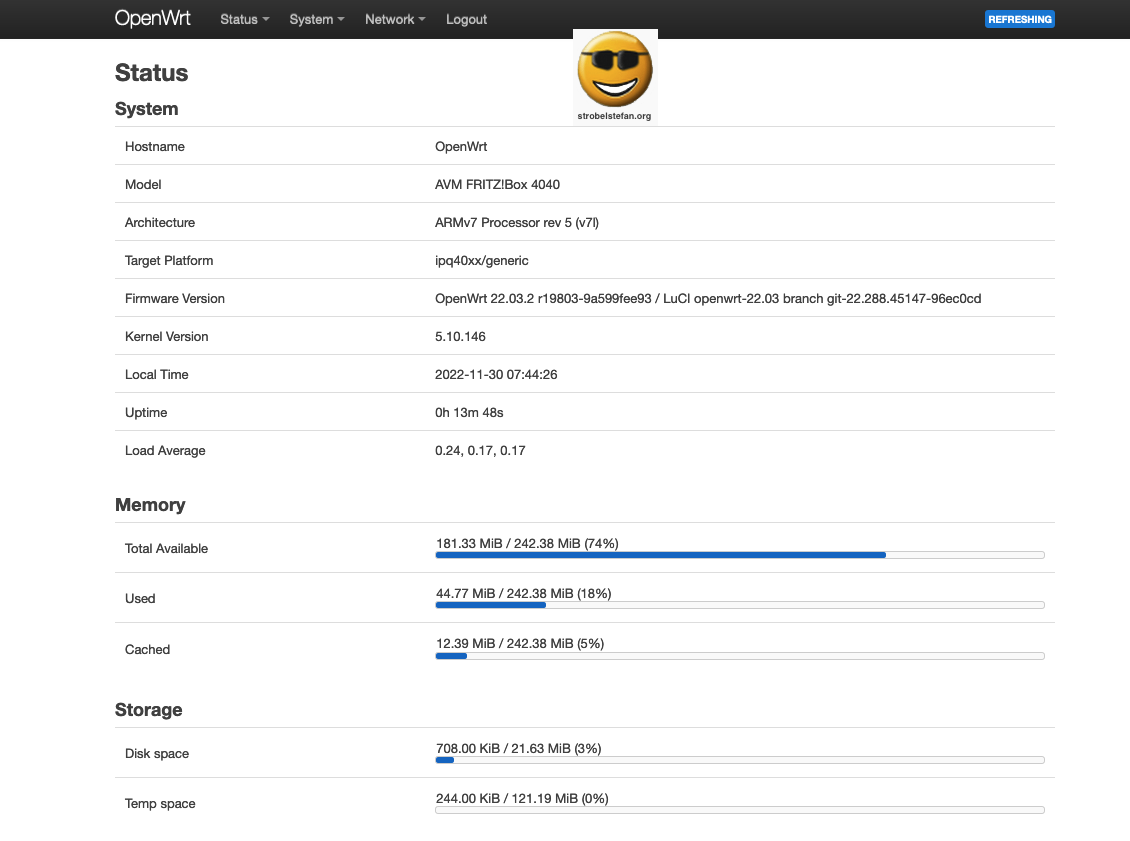
Task: Click the sunglasses smiley face logo
Action: (x=615, y=69)
